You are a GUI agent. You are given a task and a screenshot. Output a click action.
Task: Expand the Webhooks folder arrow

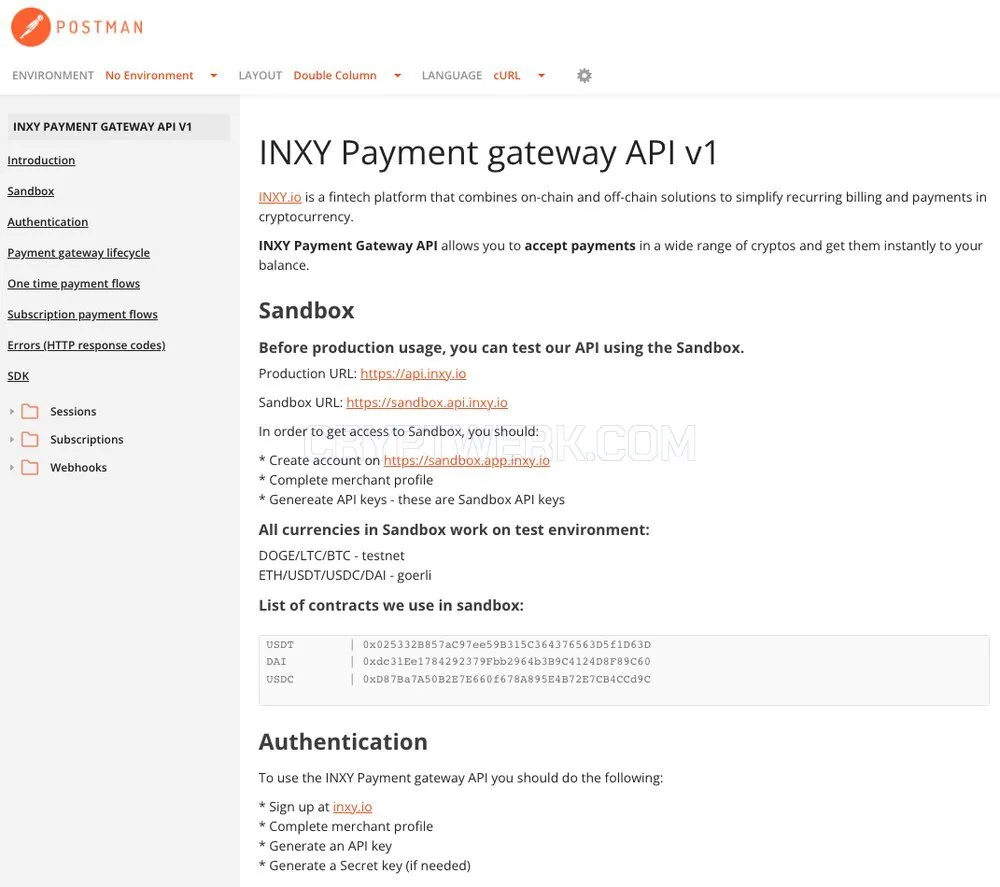(11, 467)
